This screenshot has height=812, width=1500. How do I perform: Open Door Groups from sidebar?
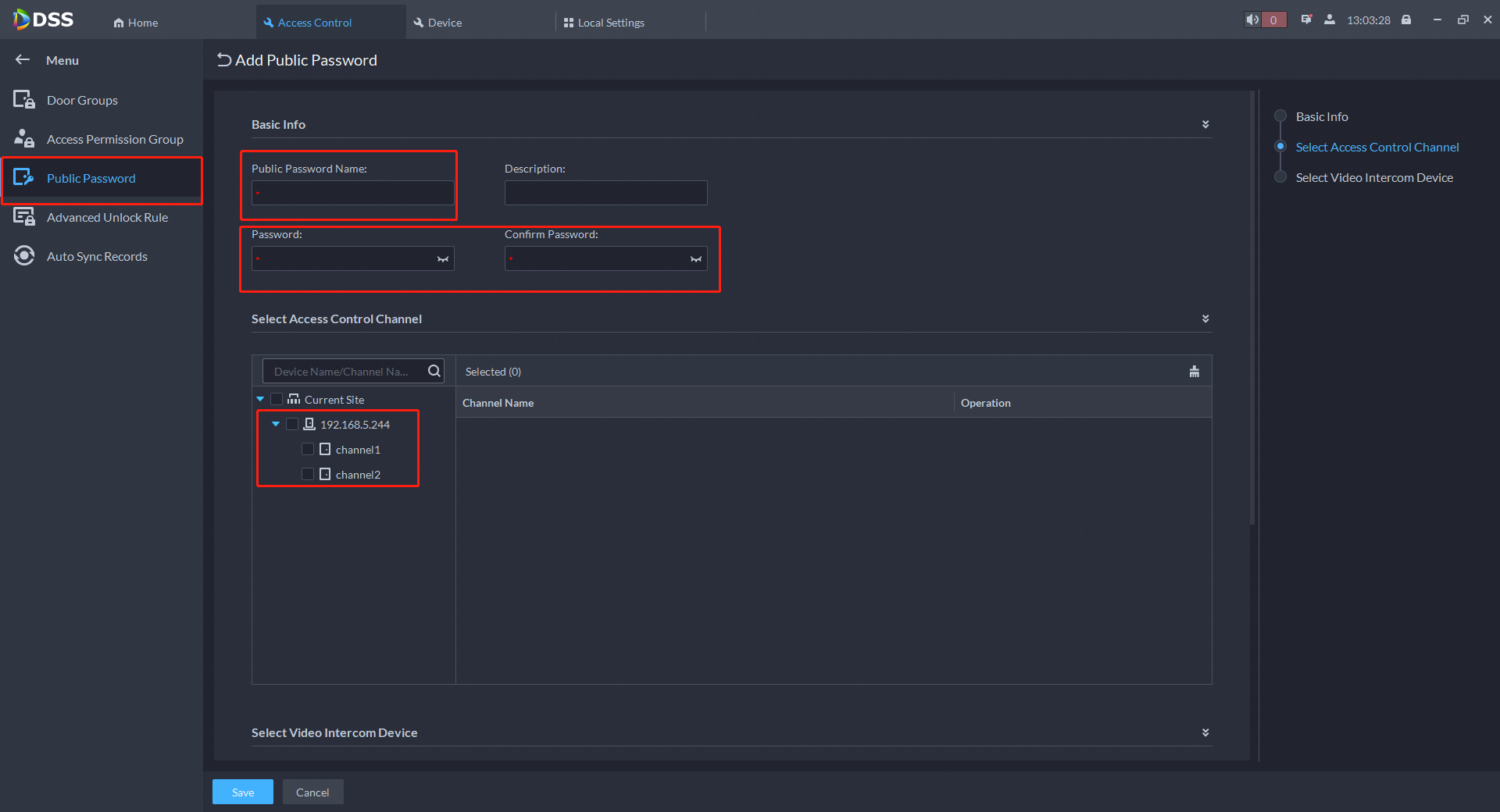(82, 100)
